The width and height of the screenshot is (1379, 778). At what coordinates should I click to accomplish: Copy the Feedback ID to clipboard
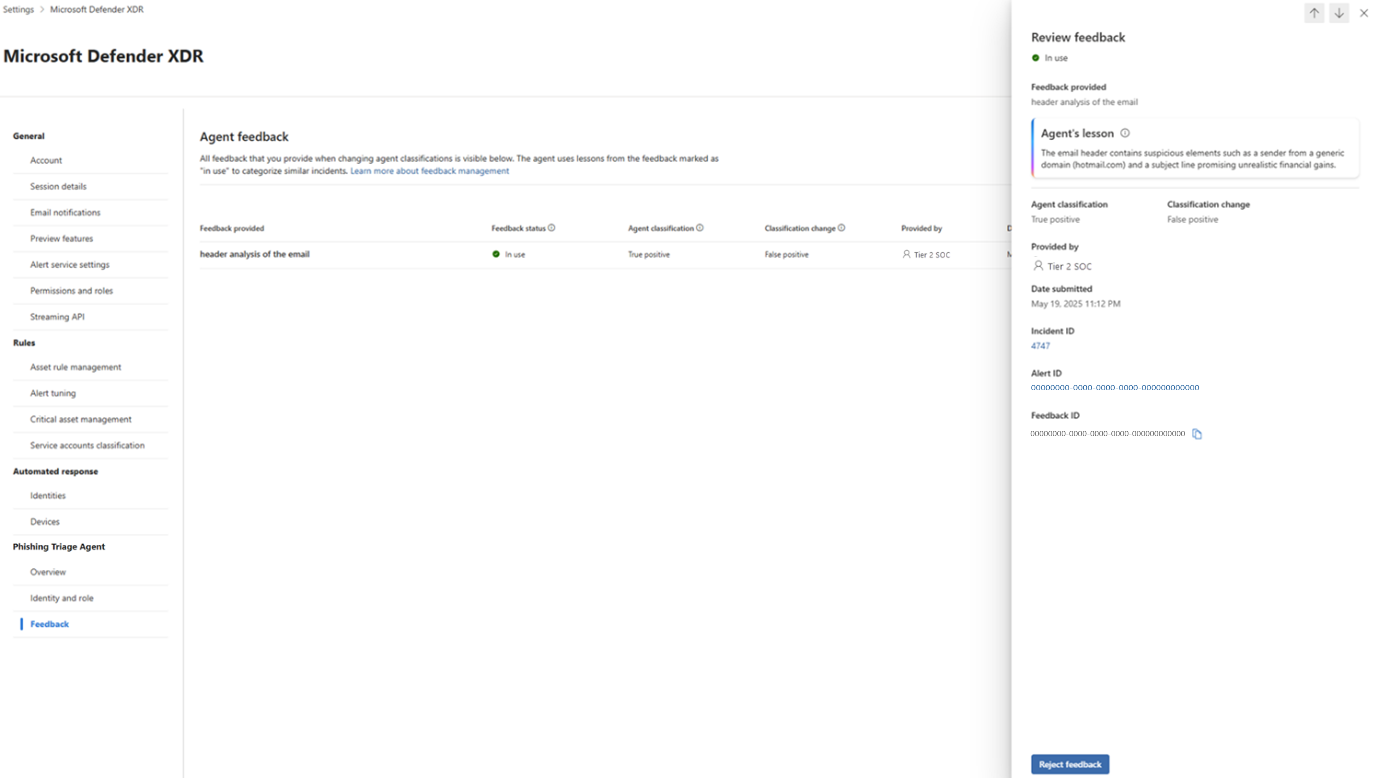1197,434
